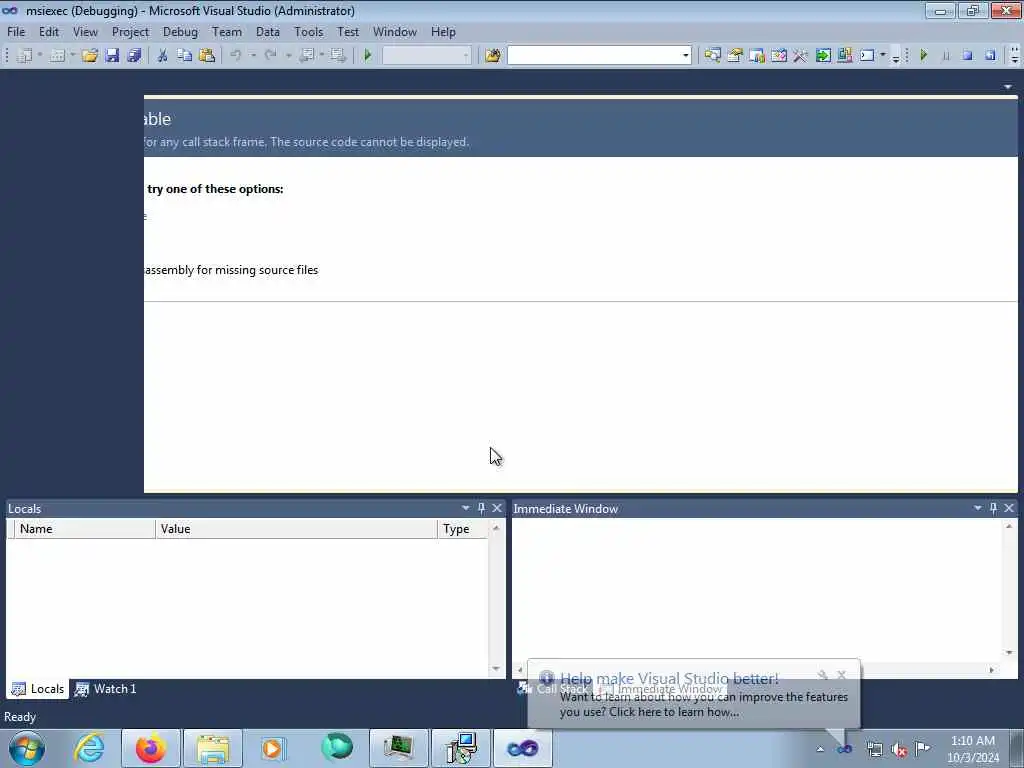Click the Add New Item toolbar icon
1024x768 pixels.
click(57, 56)
